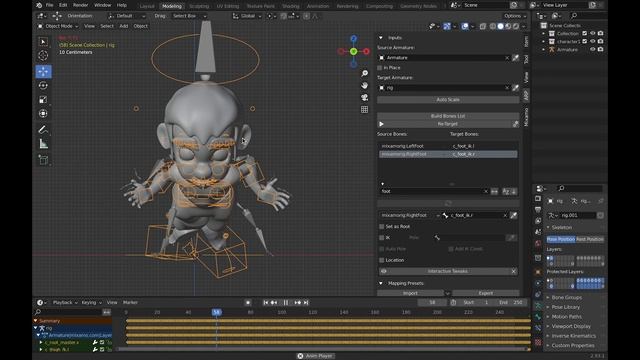Hide the Armature object in the outliner
Screen dimensions: 640x360
pyautogui.click(x=593, y=49)
